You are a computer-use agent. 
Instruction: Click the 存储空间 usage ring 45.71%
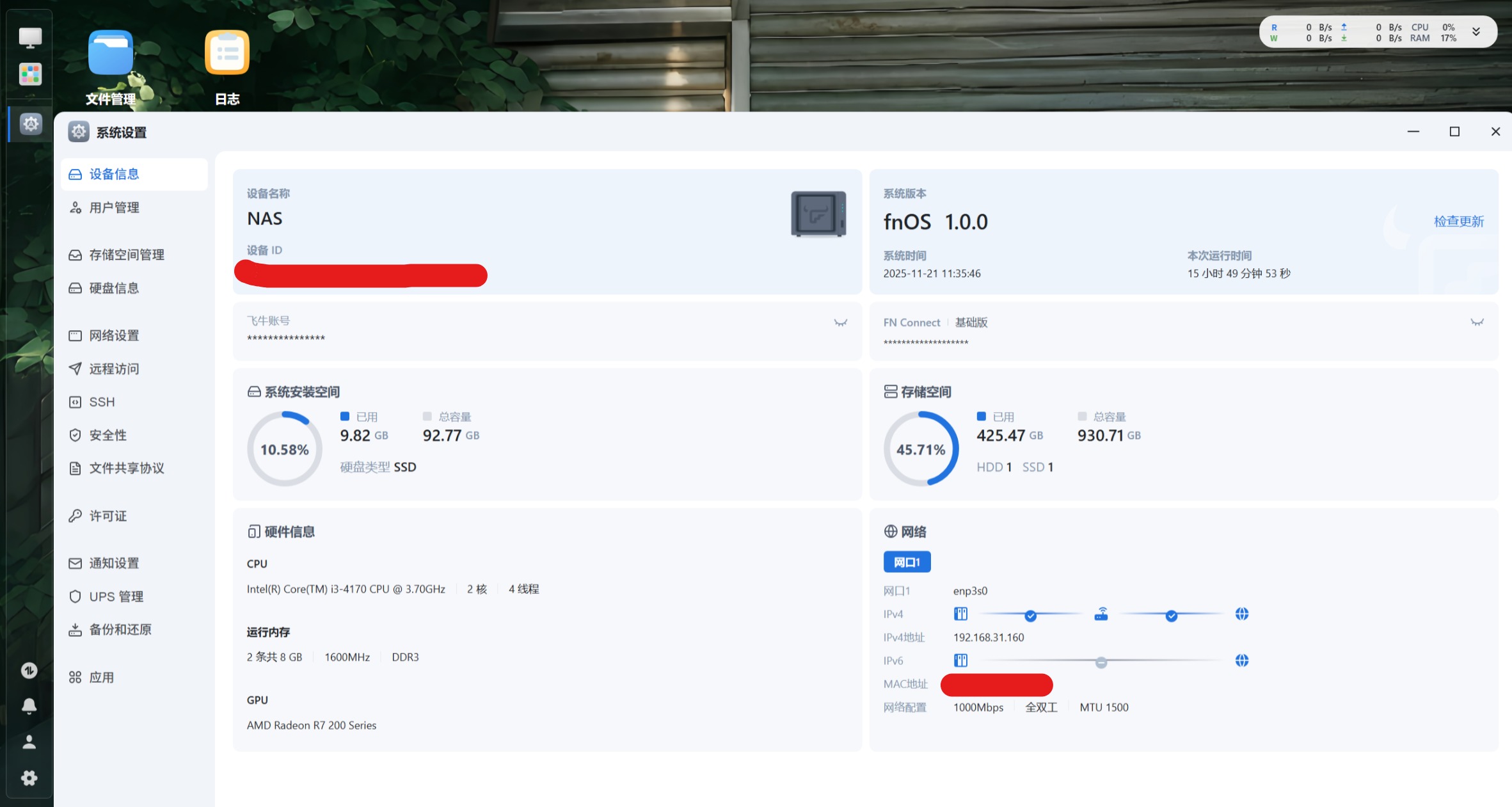921,449
